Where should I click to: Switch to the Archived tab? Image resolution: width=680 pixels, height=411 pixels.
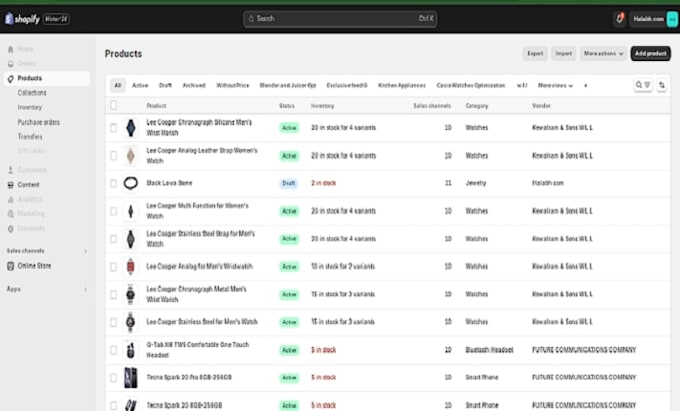pyautogui.click(x=194, y=85)
